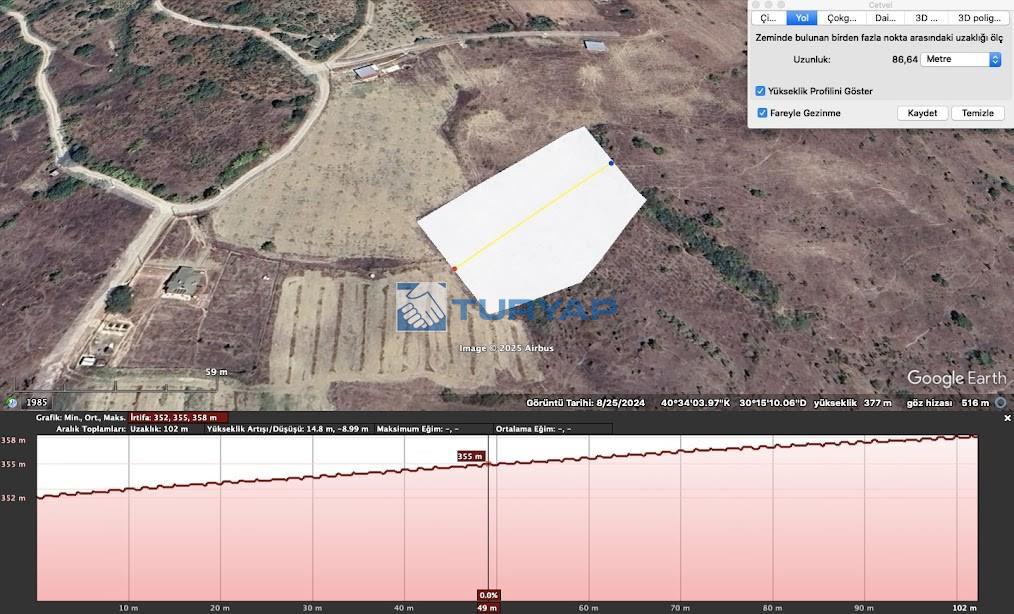
Task: Switch to the Çokg... polygon tab
Action: pyautogui.click(x=841, y=18)
